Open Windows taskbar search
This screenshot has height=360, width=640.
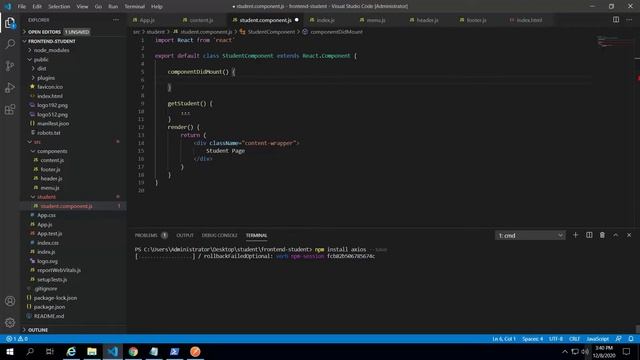(x=30, y=351)
